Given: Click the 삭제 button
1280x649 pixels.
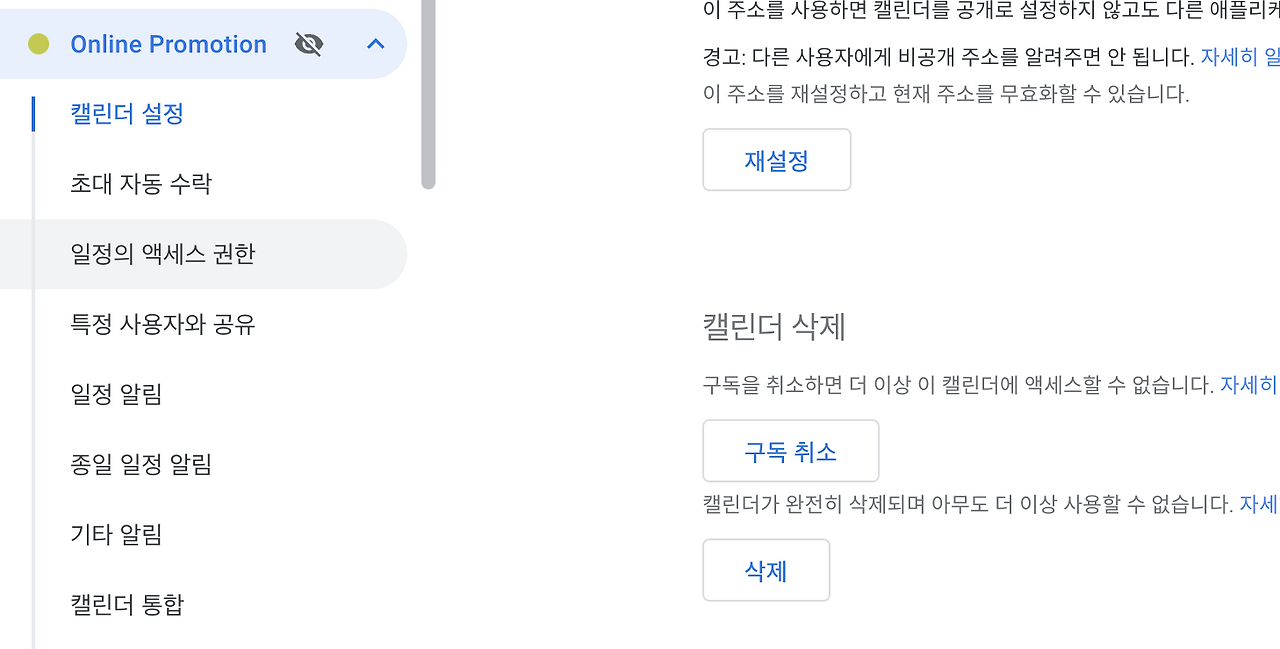Looking at the screenshot, I should pyautogui.click(x=766, y=570).
